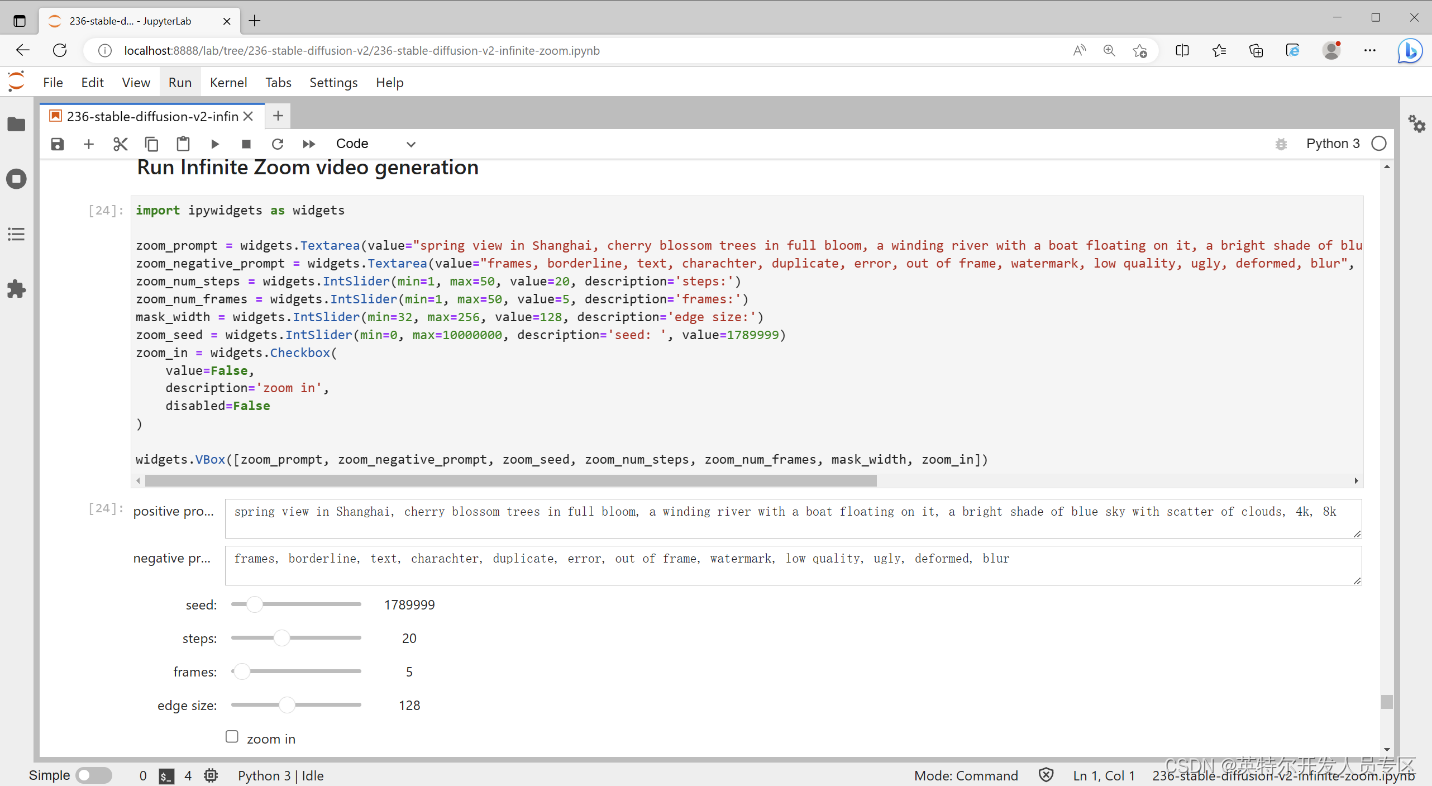
Task: Restart kernel and run all cells
Action: coord(309,144)
